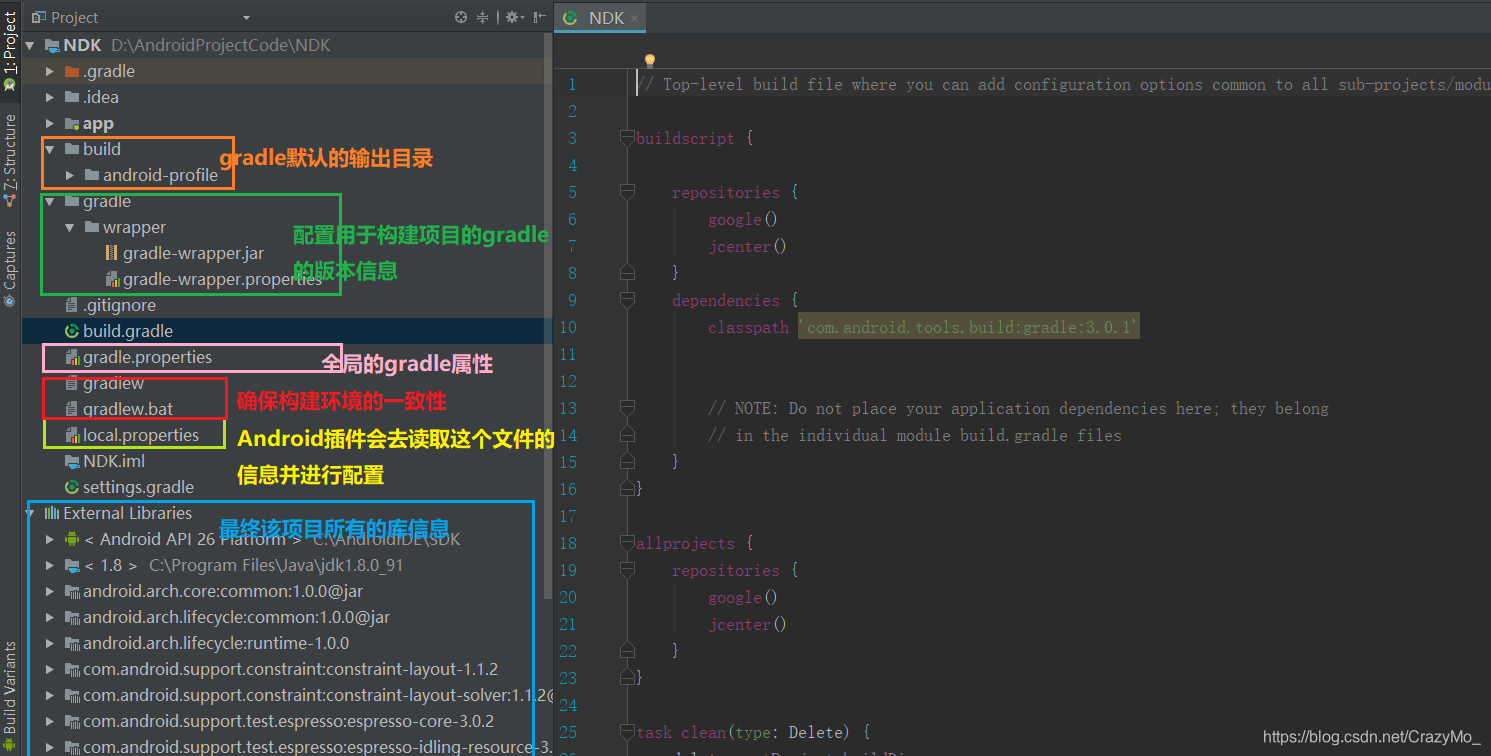Expand the 1.8 JDK library node

pos(50,565)
